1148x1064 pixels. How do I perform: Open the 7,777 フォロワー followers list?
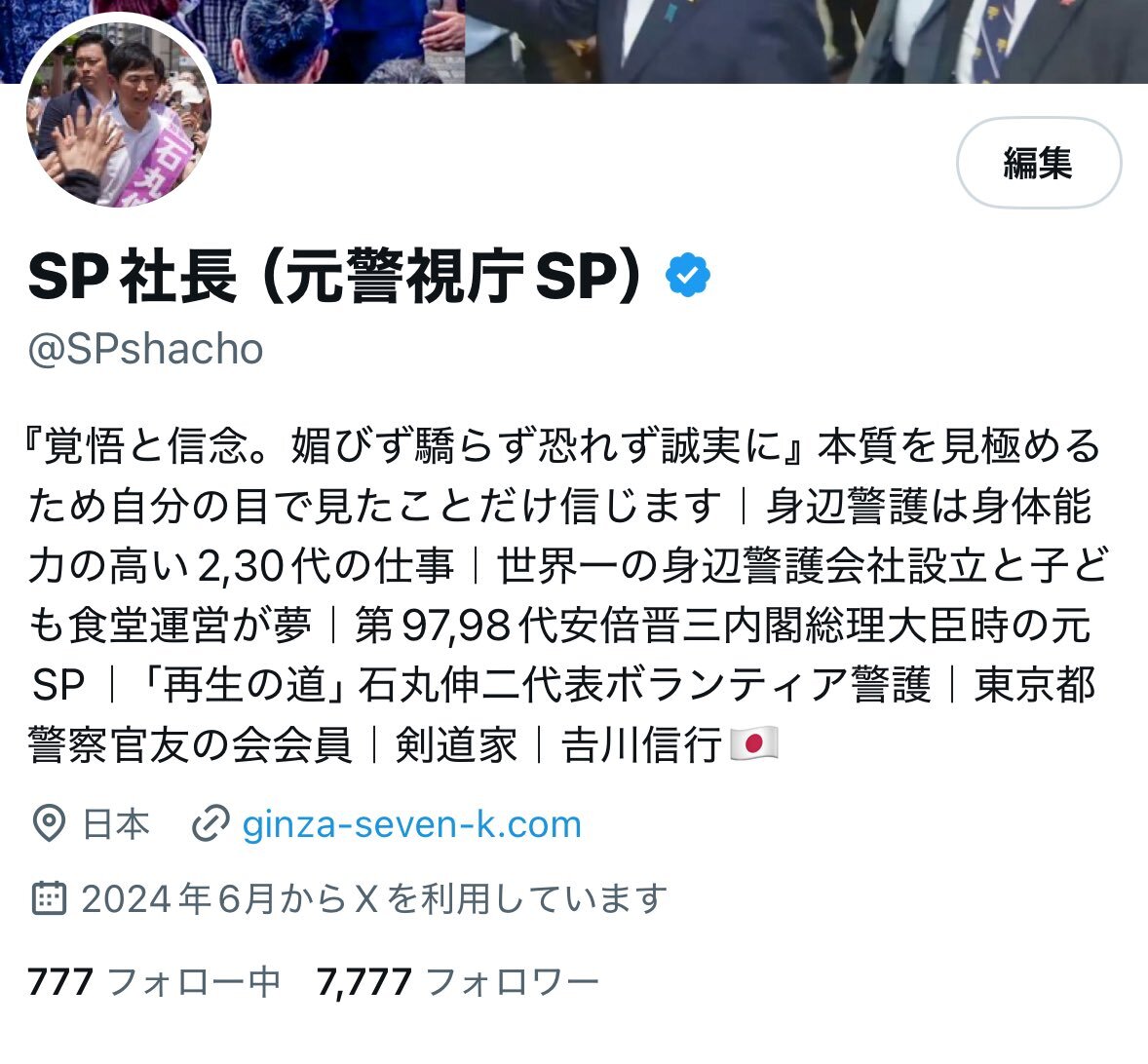(458, 981)
